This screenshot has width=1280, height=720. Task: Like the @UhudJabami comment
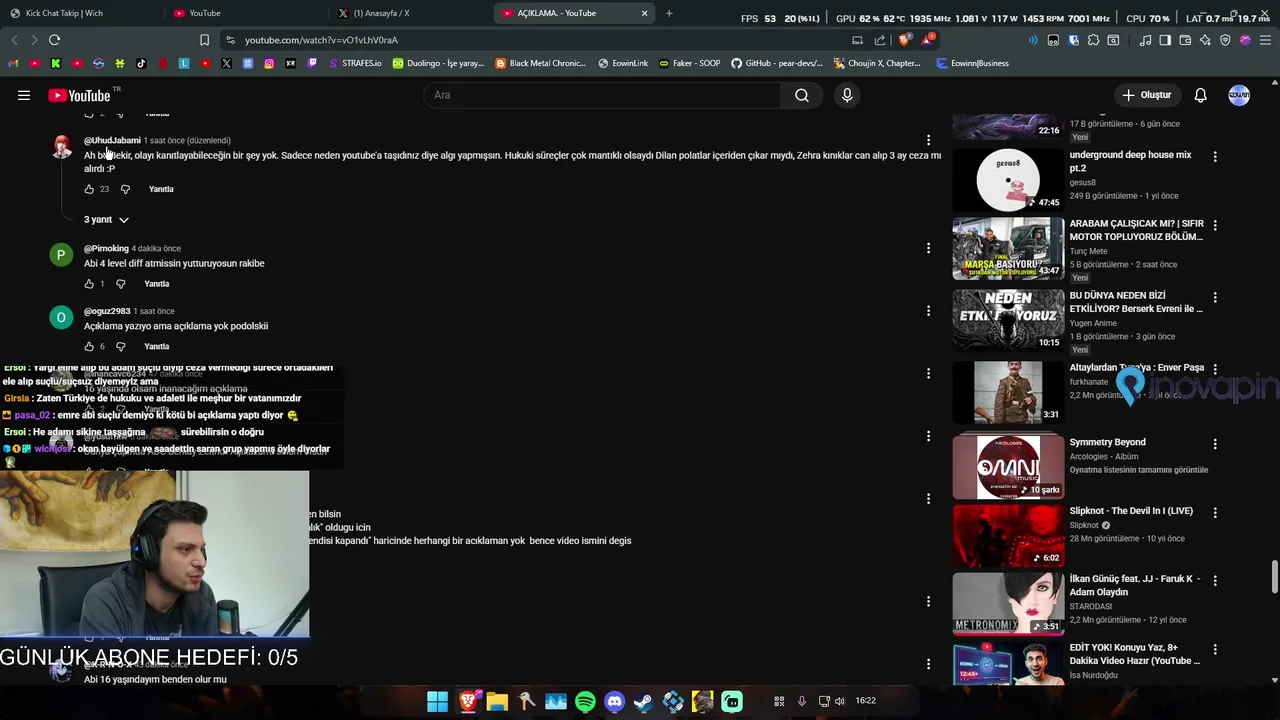coord(89,189)
